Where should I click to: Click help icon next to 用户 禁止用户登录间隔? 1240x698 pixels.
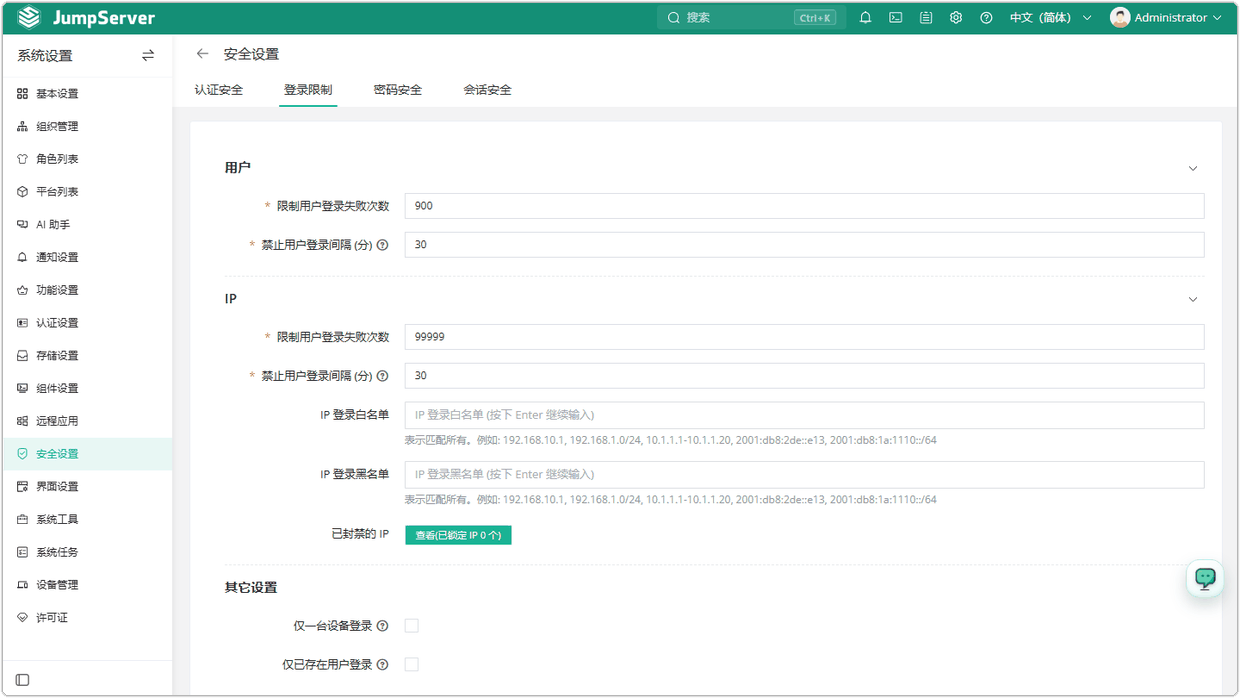[x=382, y=245]
